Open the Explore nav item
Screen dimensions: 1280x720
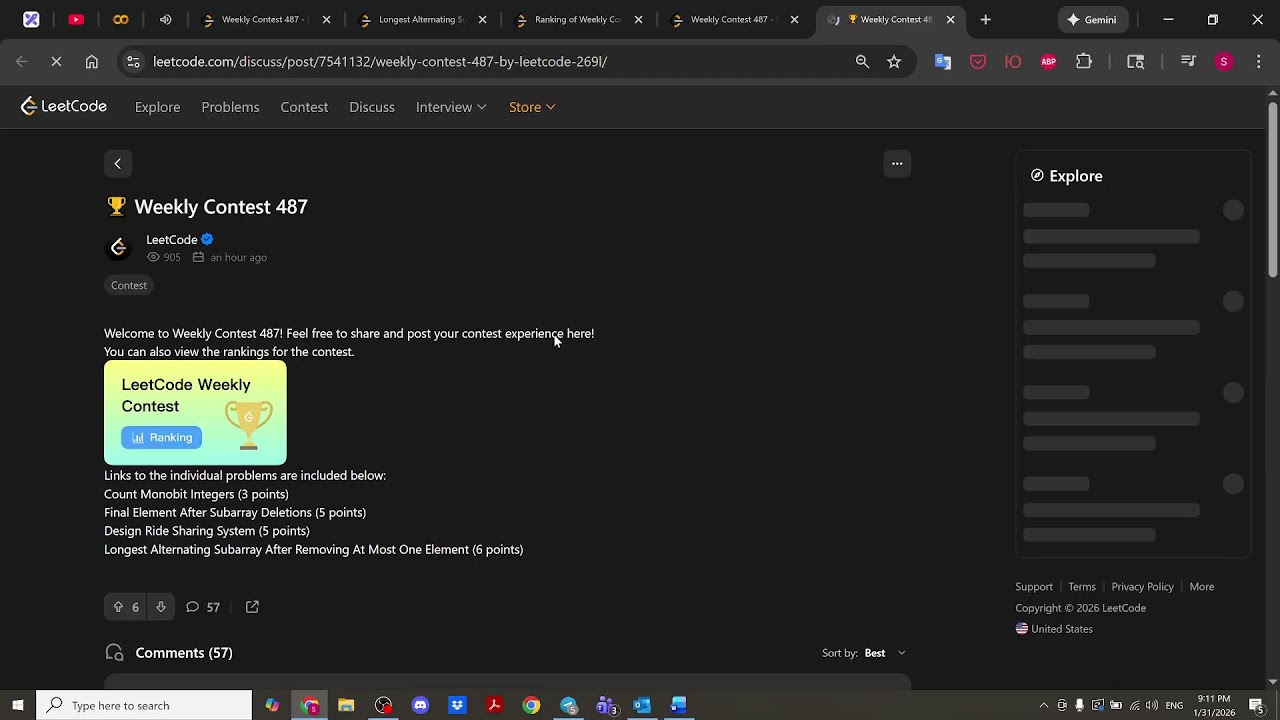(x=158, y=107)
